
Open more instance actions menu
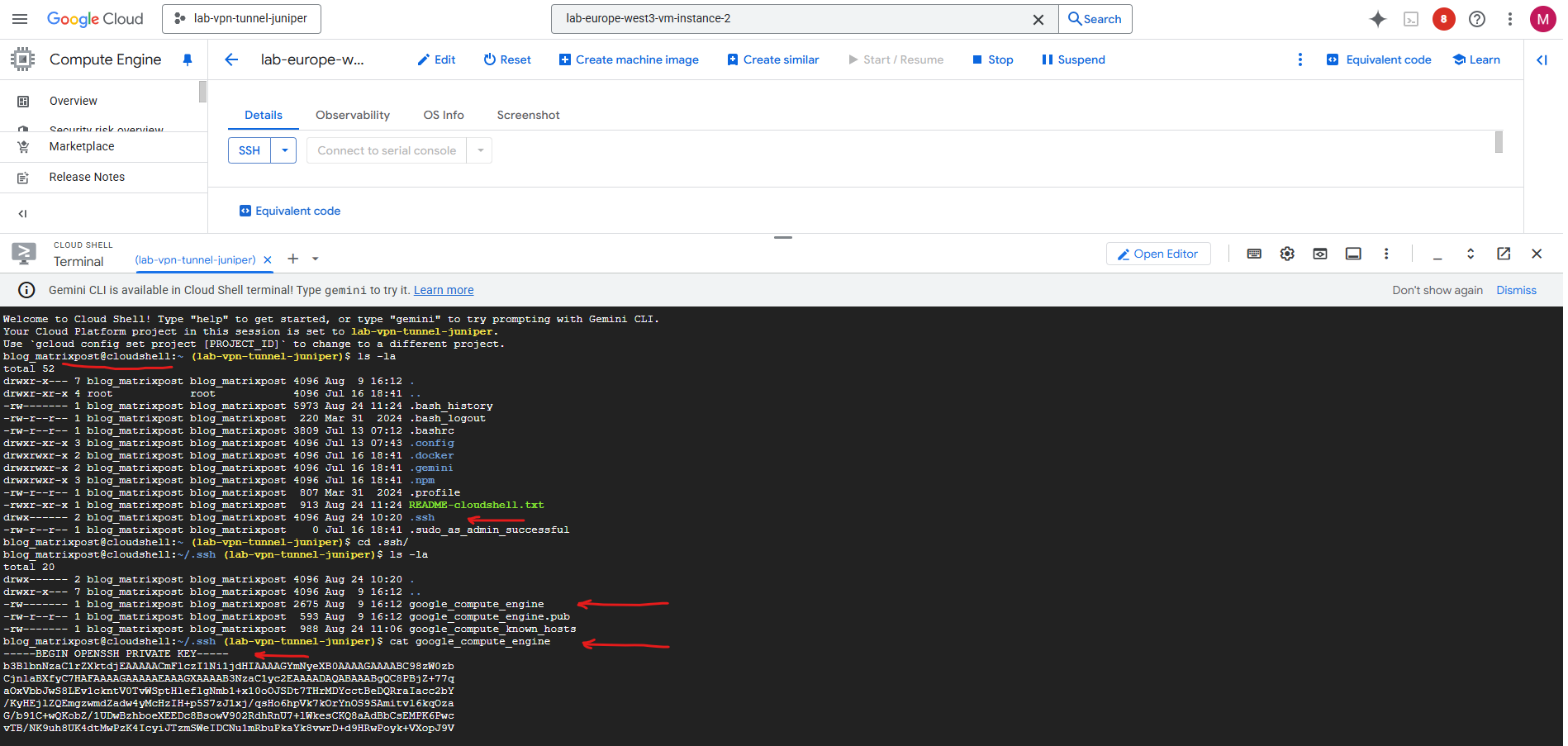(1300, 59)
